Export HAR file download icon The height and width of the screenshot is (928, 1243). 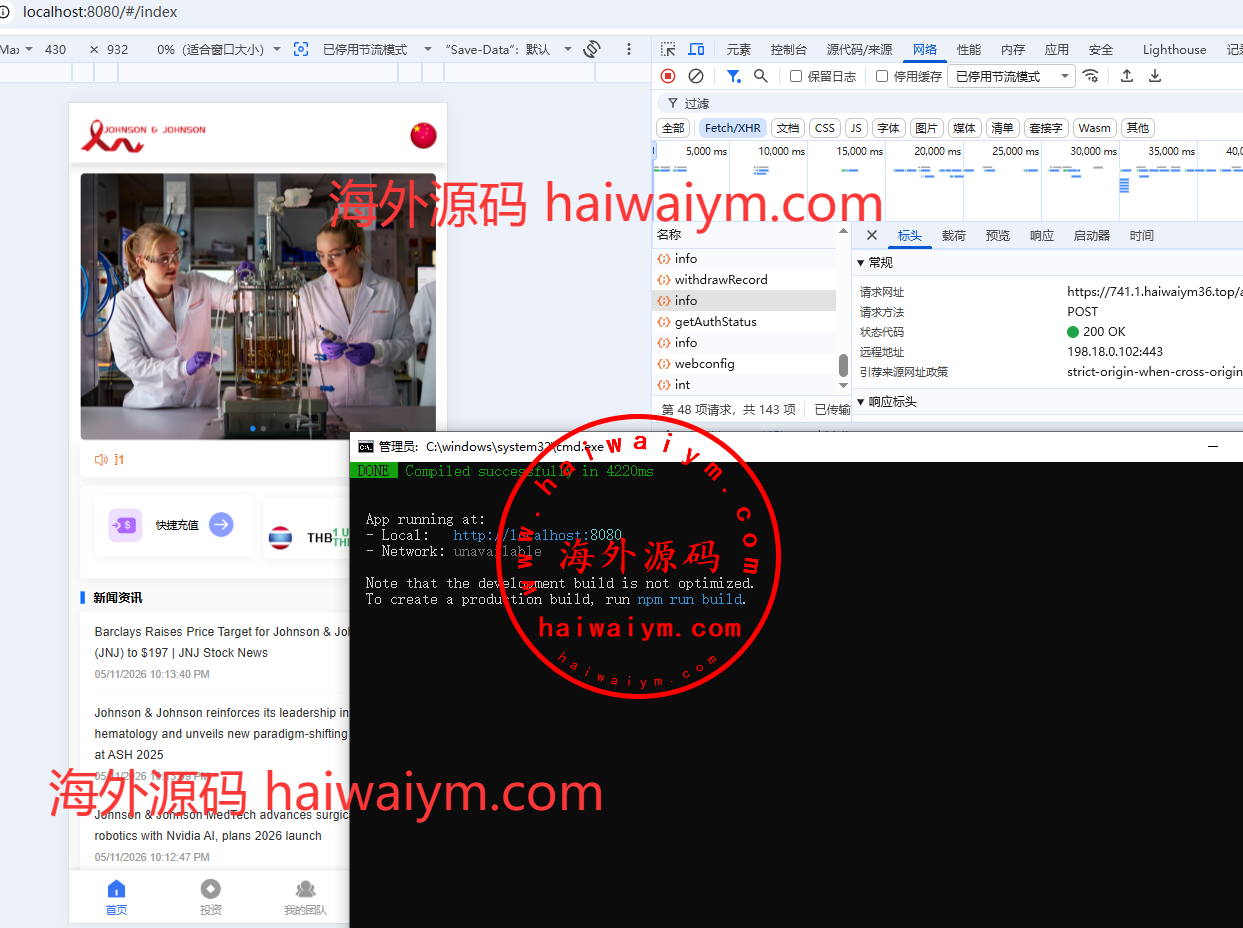1155,76
